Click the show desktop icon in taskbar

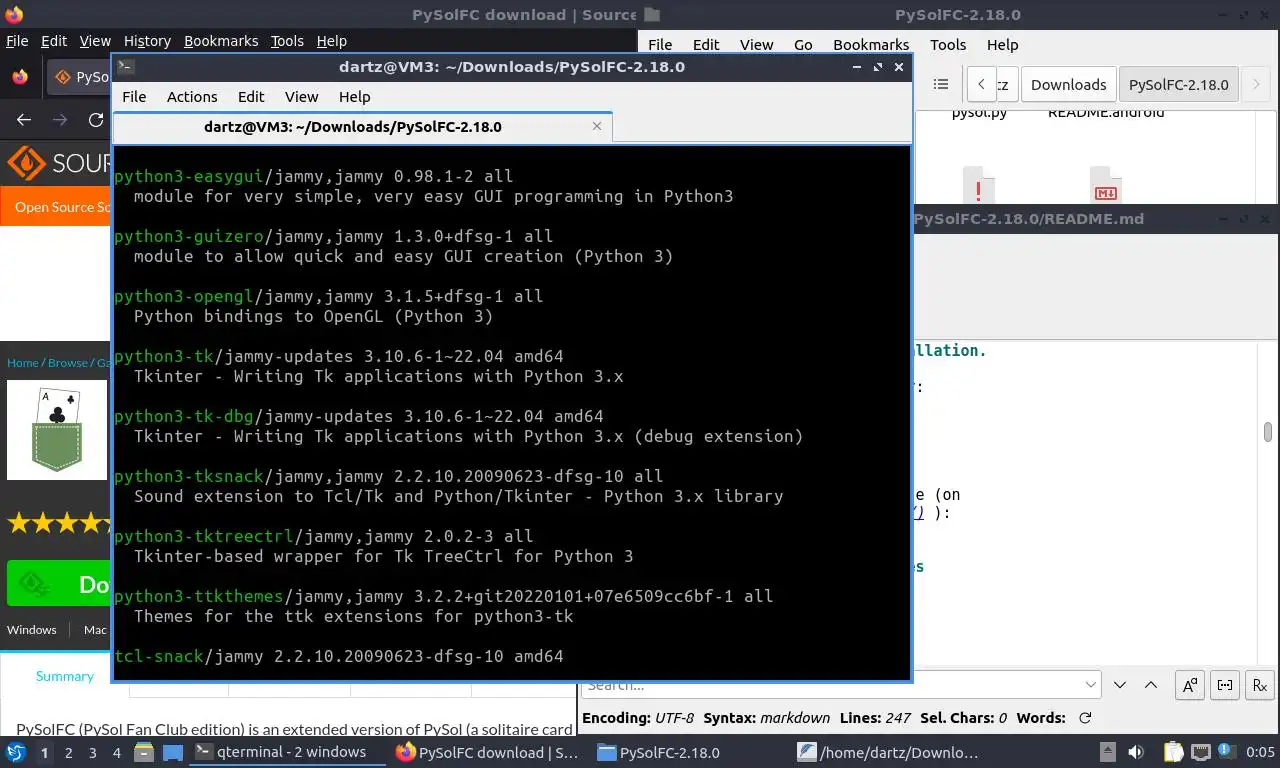pos(172,752)
